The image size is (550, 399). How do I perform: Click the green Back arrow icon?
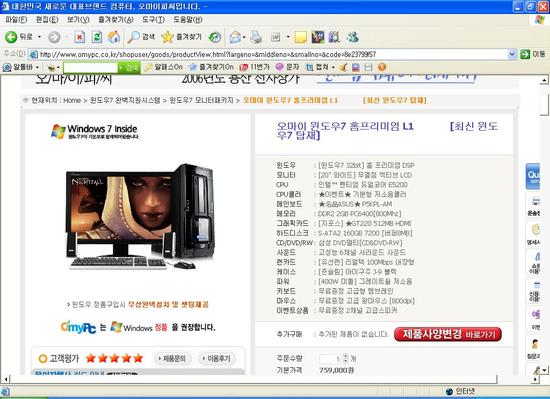pos(11,37)
